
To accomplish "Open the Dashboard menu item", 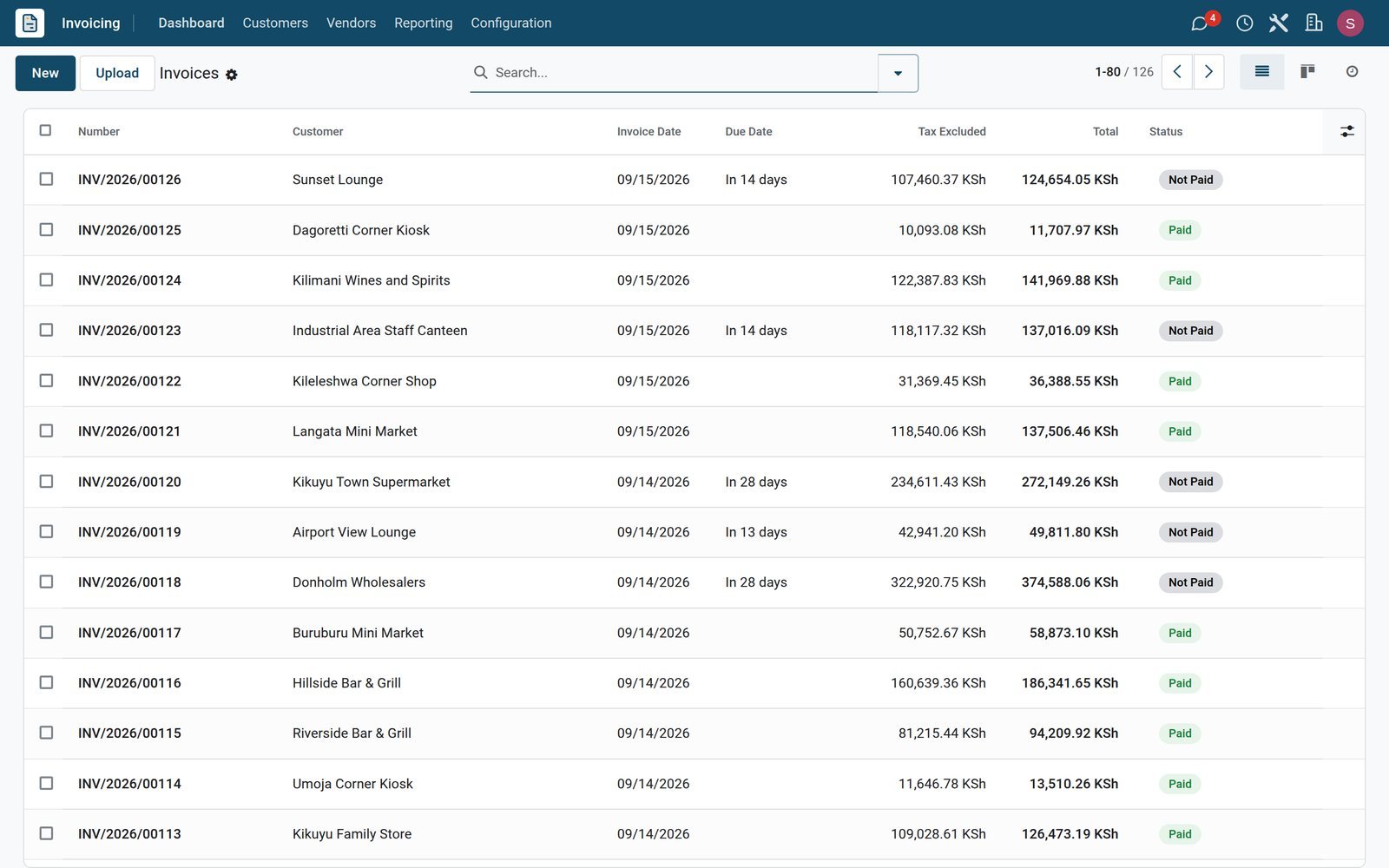I will click(x=191, y=23).
